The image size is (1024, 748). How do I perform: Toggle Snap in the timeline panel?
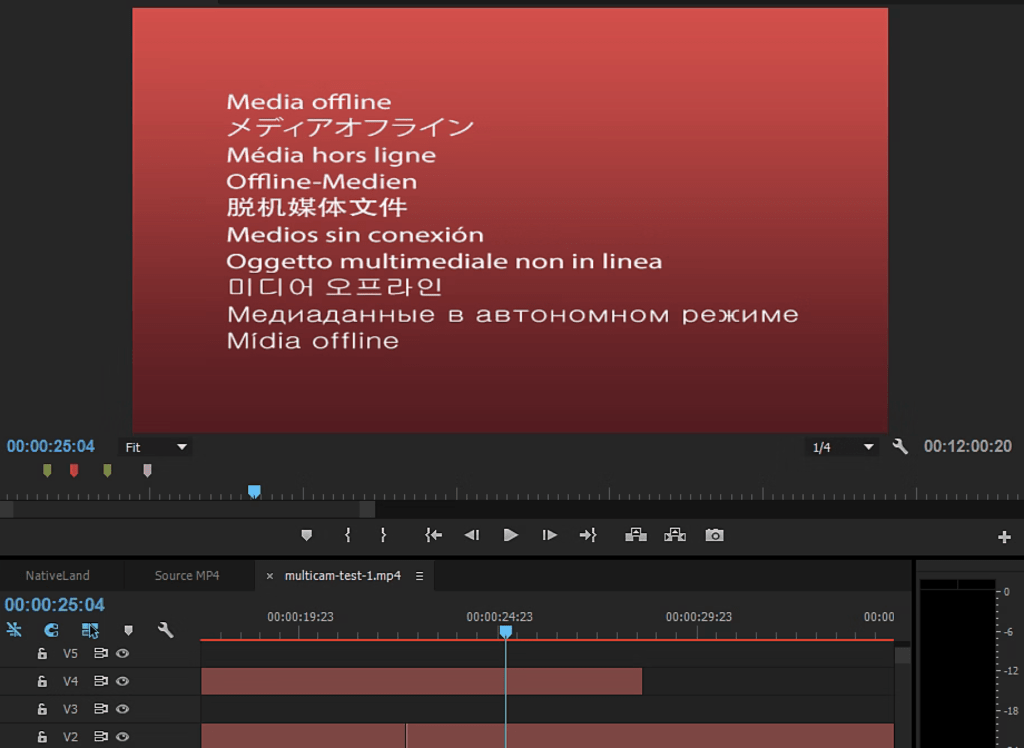[51, 630]
